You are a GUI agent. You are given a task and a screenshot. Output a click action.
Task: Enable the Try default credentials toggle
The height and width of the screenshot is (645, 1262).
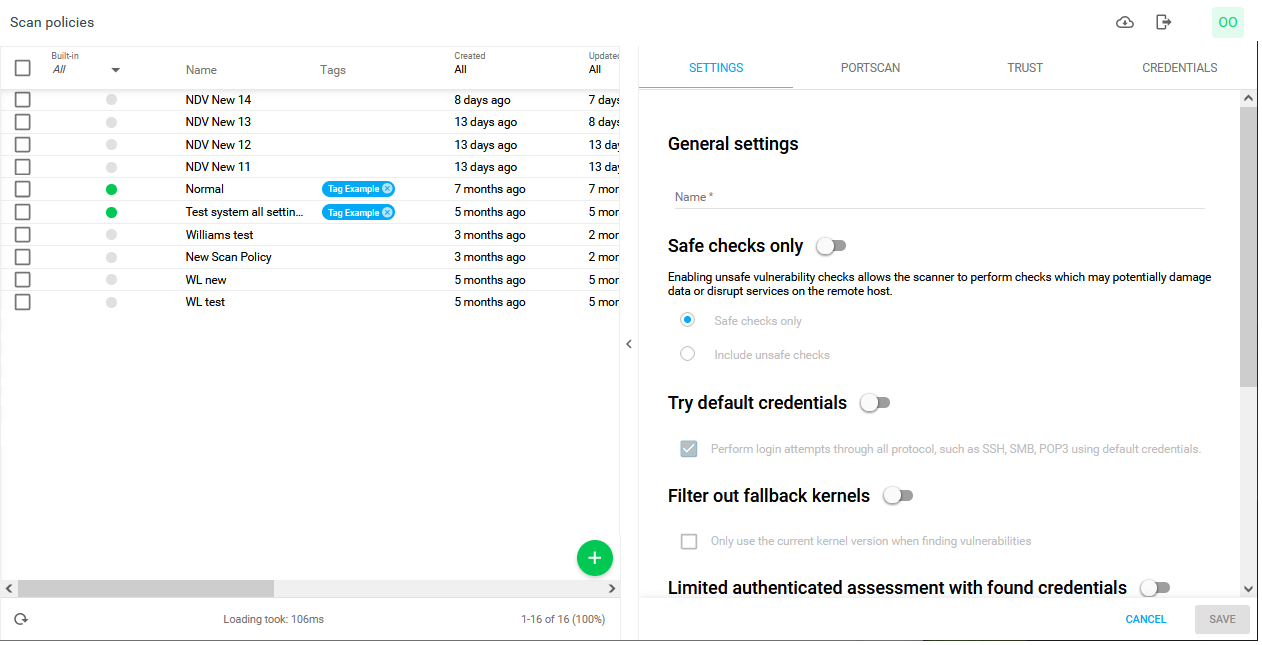[x=875, y=402]
